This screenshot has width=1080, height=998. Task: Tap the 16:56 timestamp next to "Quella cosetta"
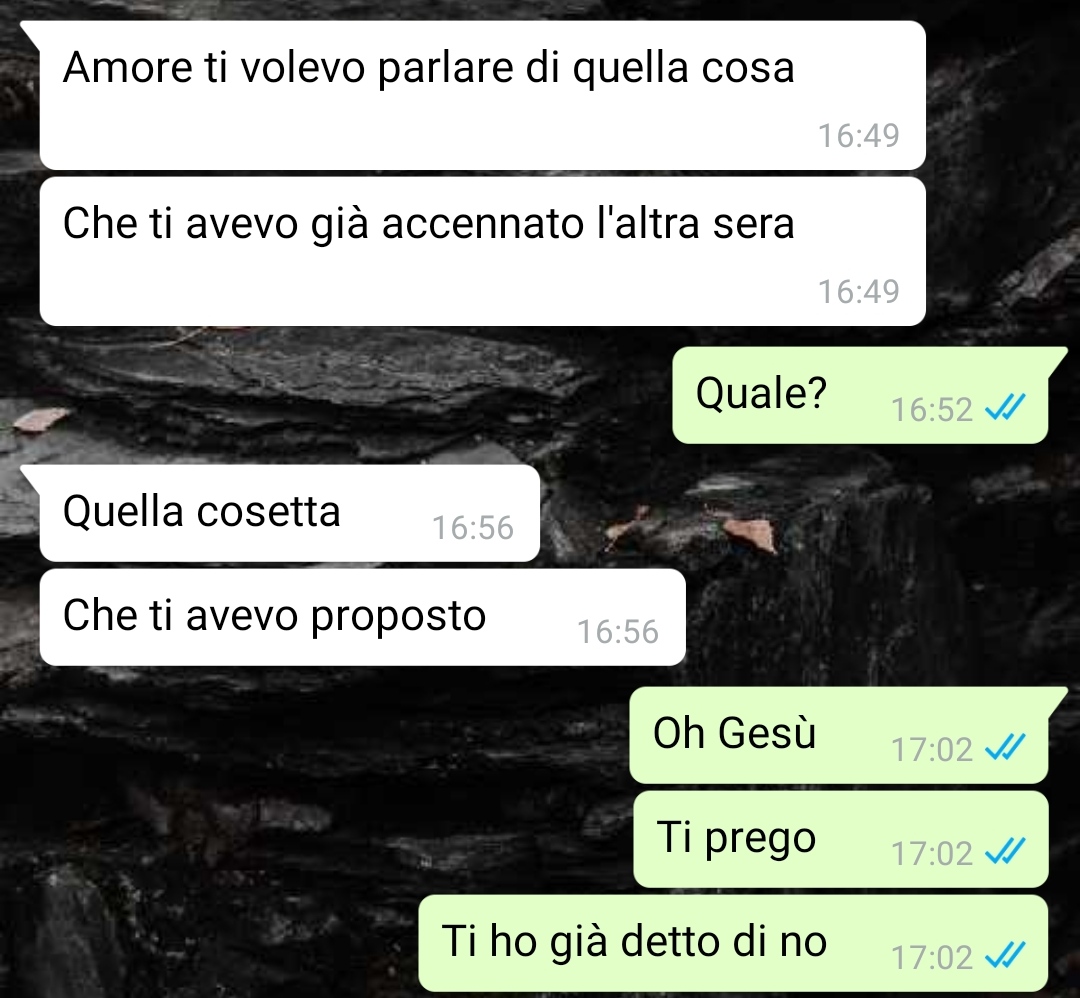tap(473, 528)
